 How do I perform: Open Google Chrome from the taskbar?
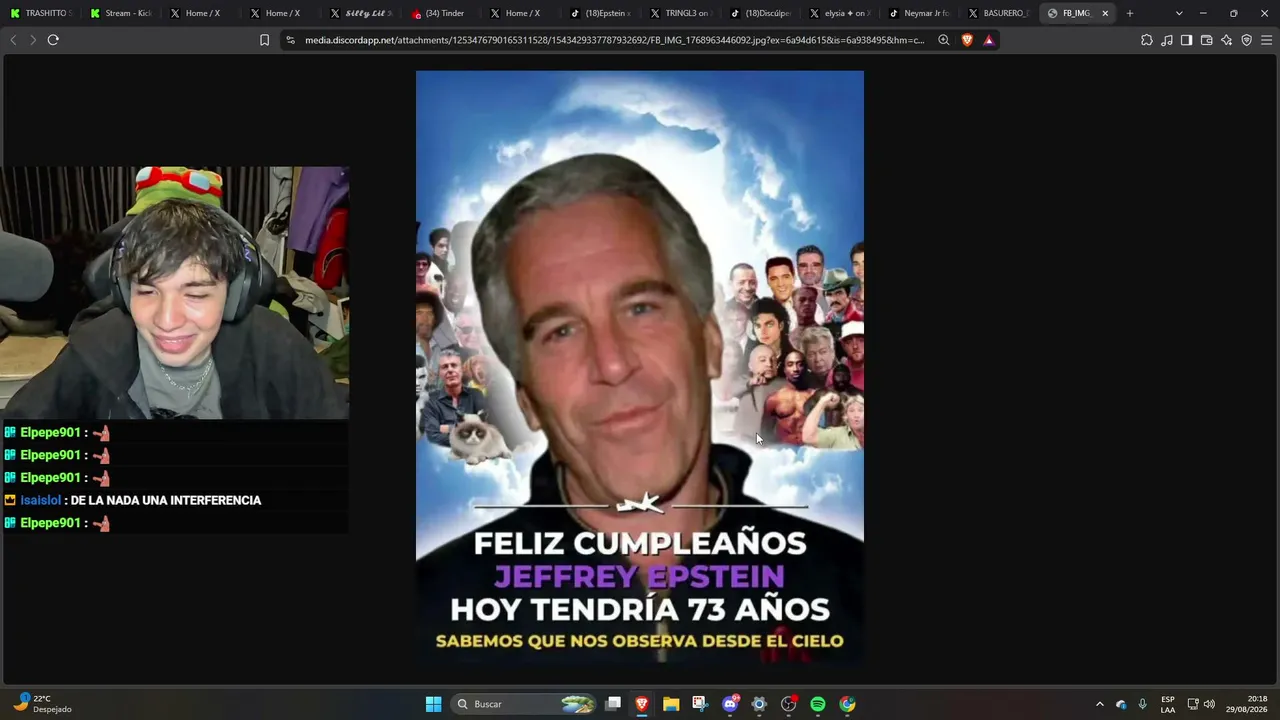pyautogui.click(x=847, y=704)
